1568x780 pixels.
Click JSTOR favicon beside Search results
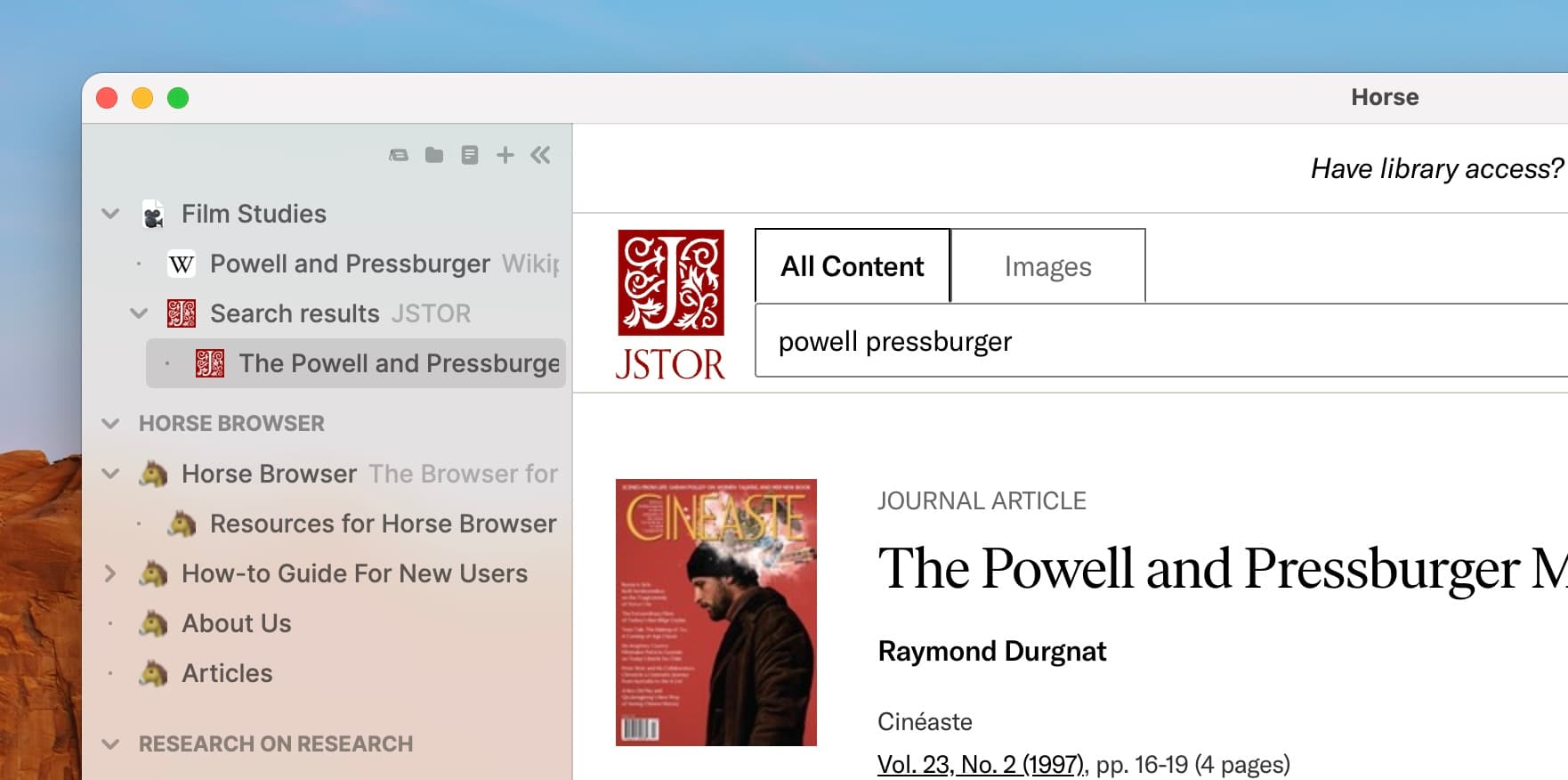click(182, 313)
